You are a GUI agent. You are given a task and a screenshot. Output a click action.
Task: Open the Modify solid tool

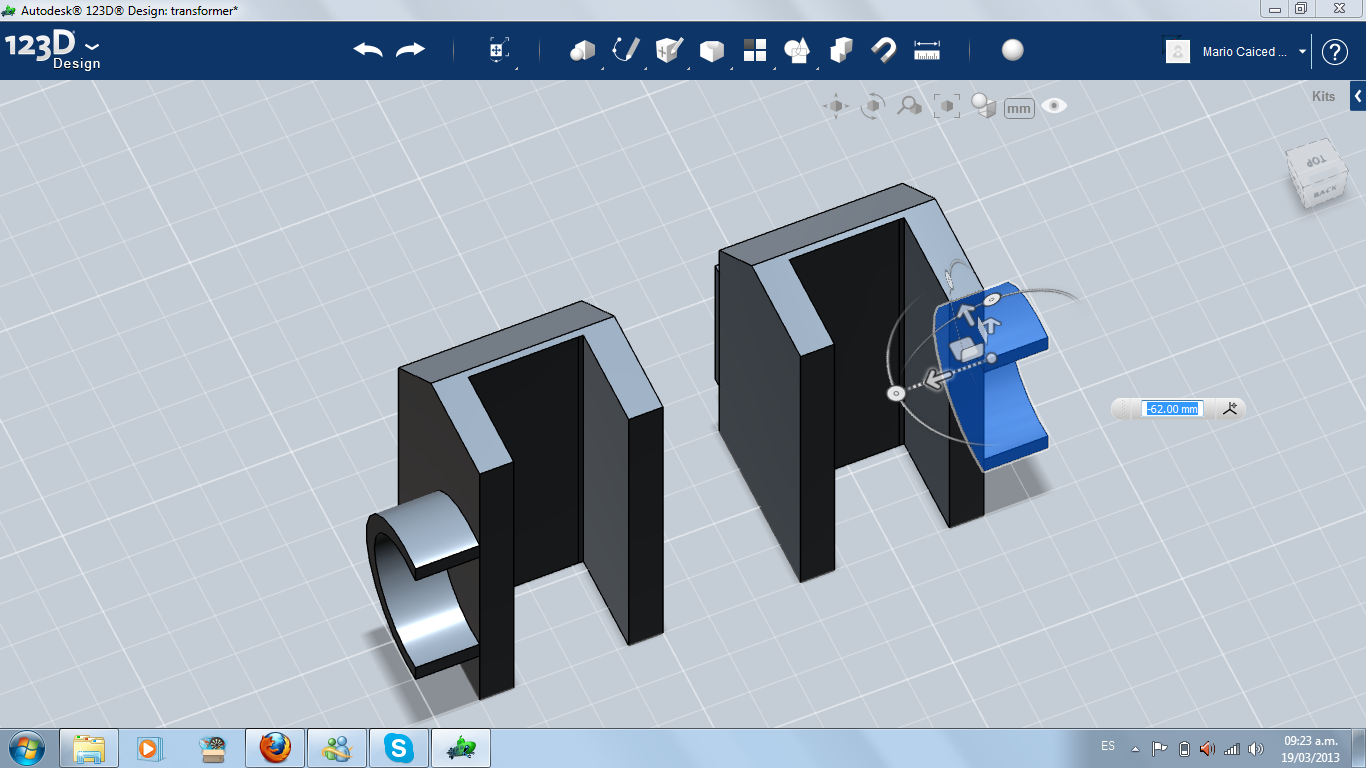[711, 50]
